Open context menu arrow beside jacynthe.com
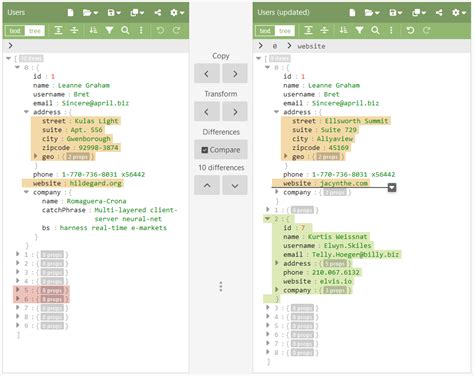 point(392,187)
